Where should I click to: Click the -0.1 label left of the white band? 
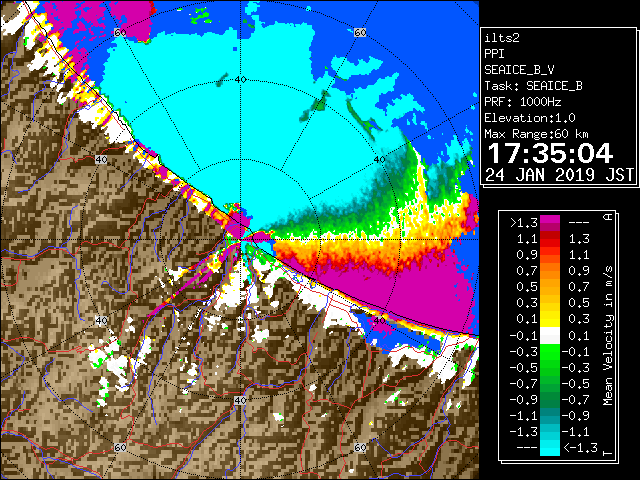coord(524,336)
